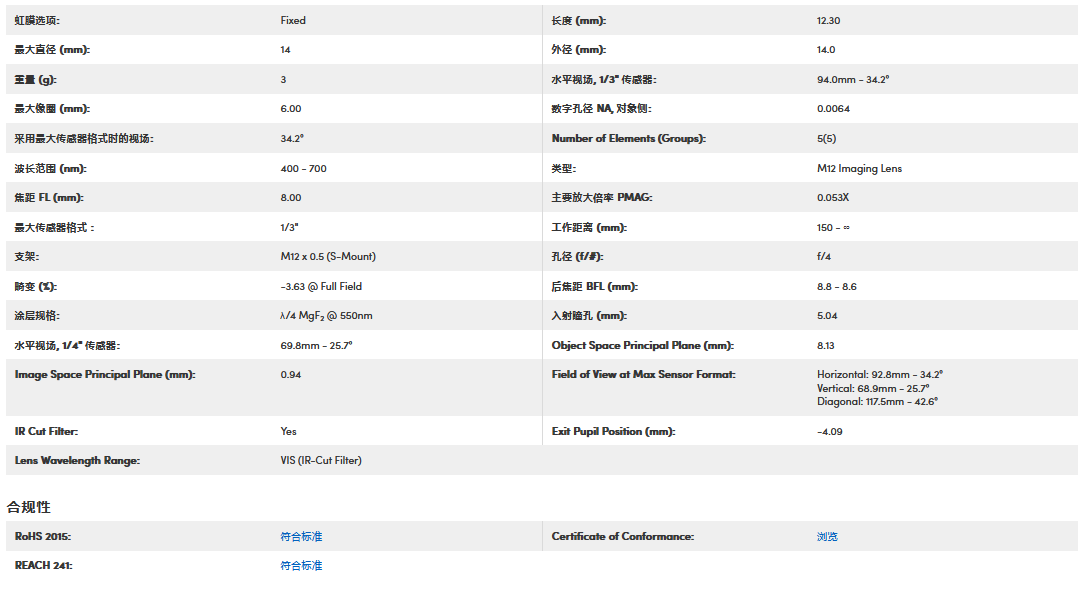Click the Number of Elements (Groups) label
1090x602 pixels.
click(x=628, y=139)
